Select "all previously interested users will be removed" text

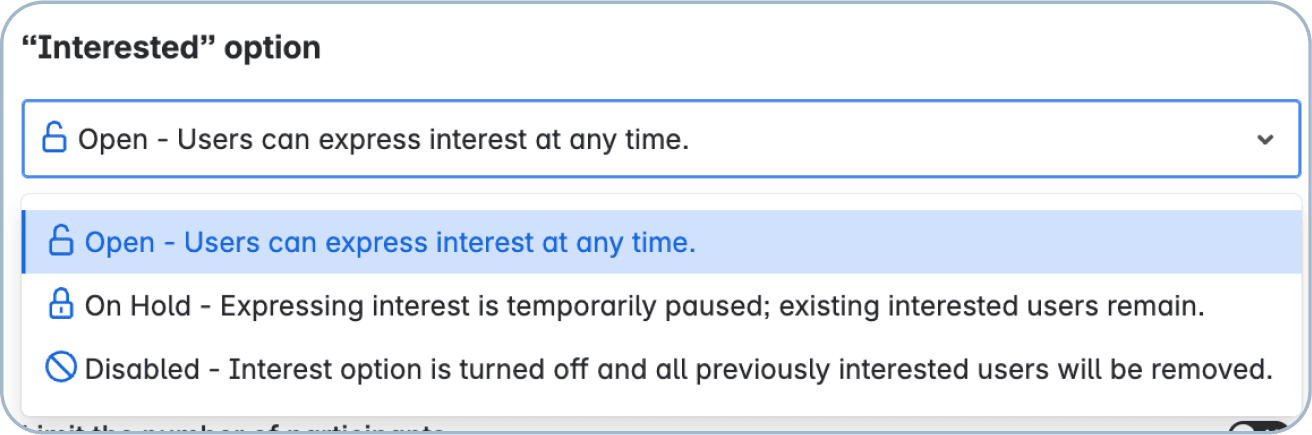click(x=1018, y=370)
